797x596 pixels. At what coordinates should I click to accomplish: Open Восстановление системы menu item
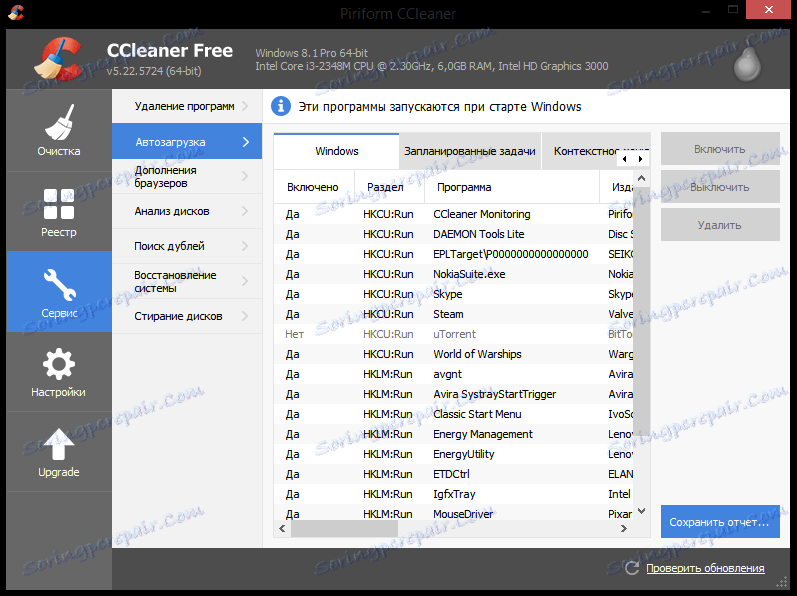click(x=187, y=281)
